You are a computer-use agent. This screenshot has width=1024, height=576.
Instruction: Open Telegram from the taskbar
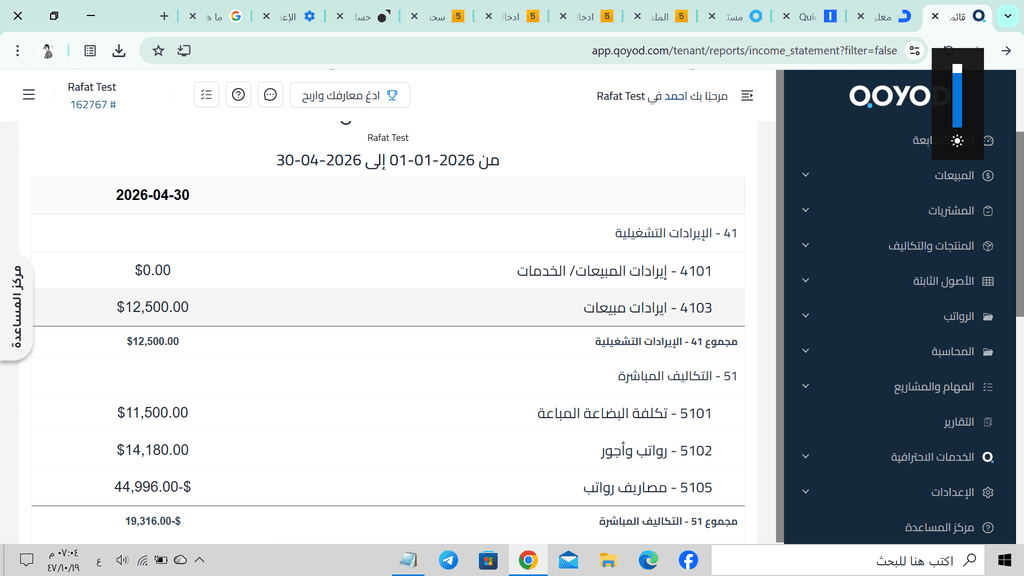448,560
